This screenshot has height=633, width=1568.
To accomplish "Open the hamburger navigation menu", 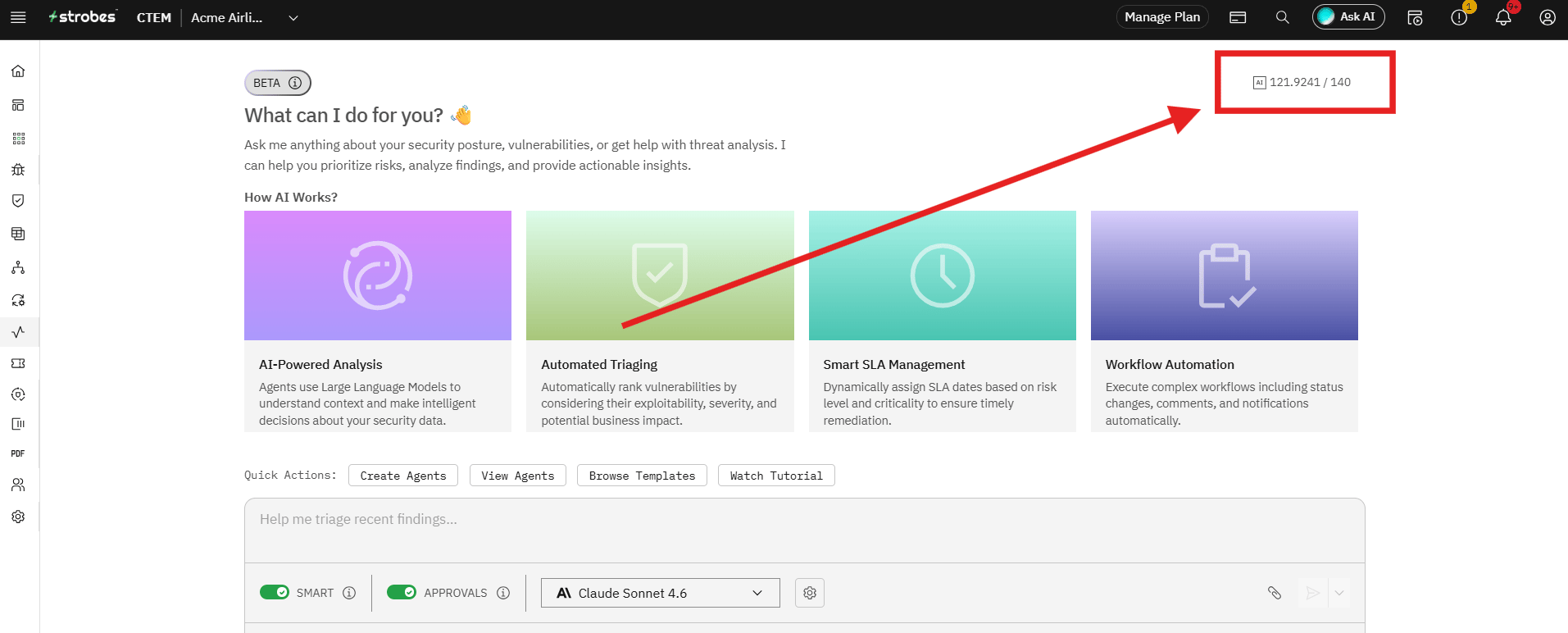I will pyautogui.click(x=18, y=17).
